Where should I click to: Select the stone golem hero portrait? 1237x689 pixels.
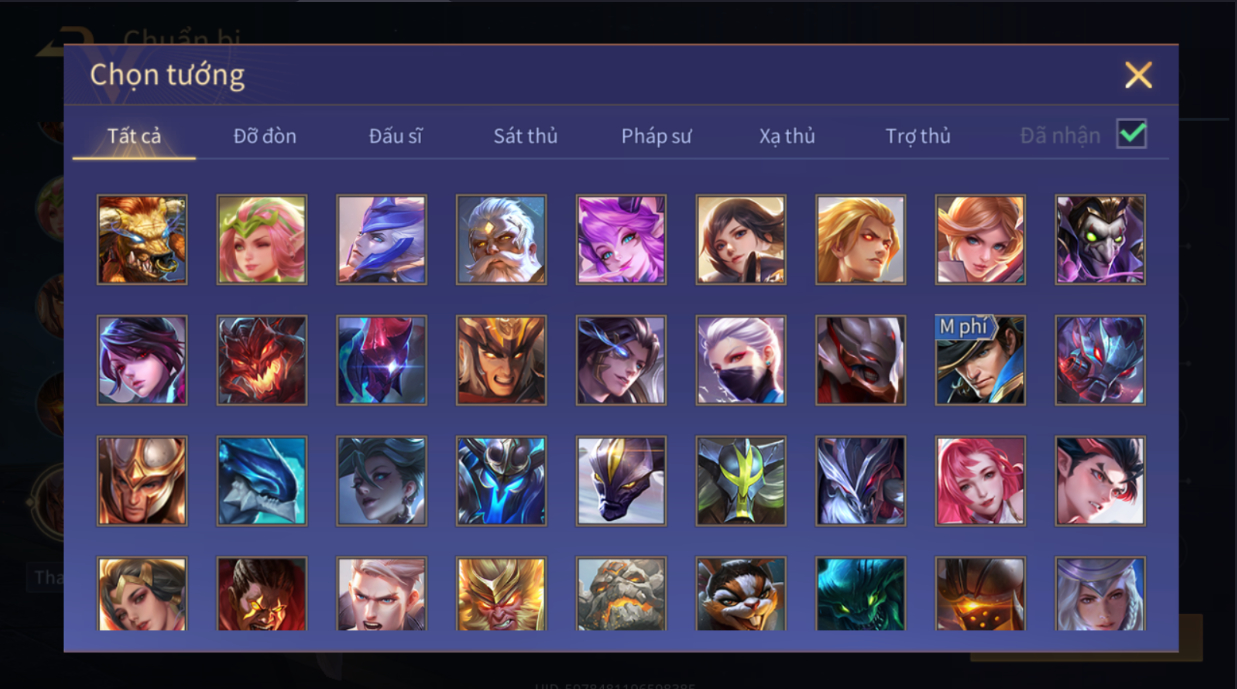[x=621, y=594]
